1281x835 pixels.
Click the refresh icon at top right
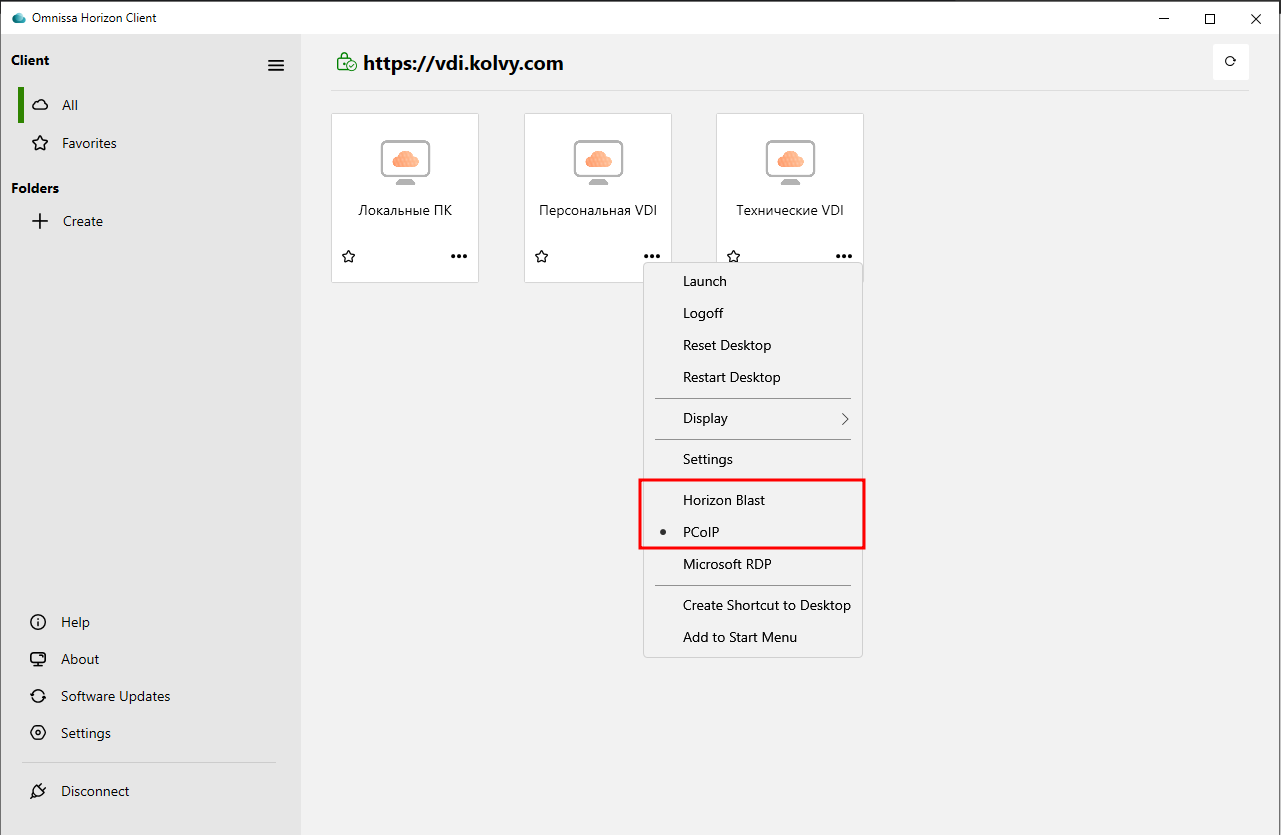(1230, 62)
